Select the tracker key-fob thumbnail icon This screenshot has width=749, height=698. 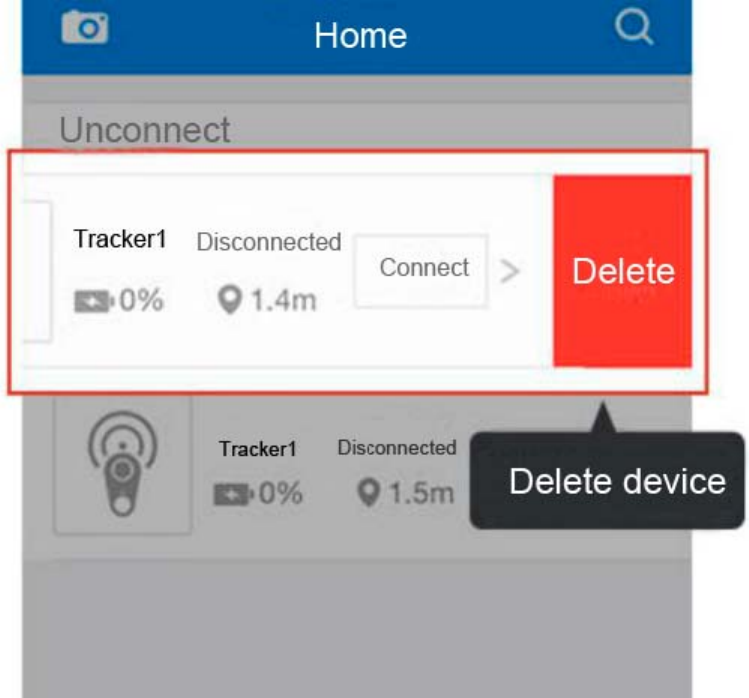click(x=123, y=463)
